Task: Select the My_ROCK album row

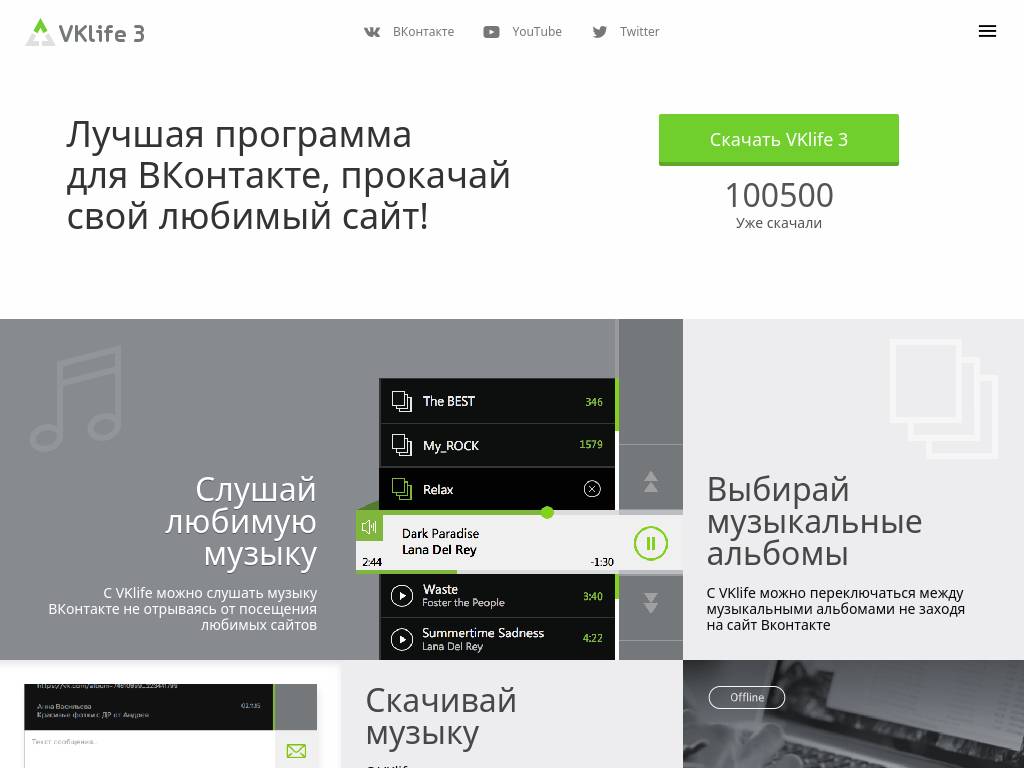Action: [497, 445]
